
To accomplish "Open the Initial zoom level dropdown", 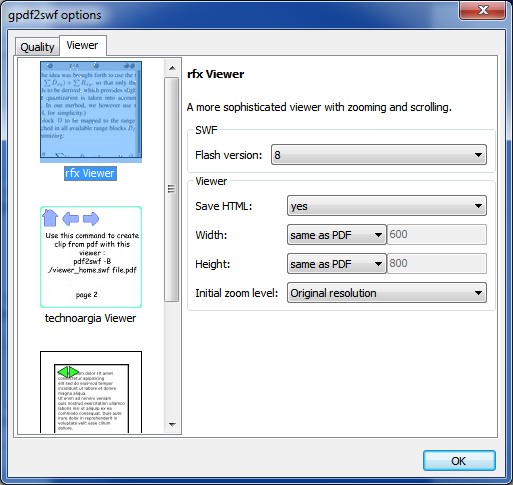I will [x=387, y=293].
